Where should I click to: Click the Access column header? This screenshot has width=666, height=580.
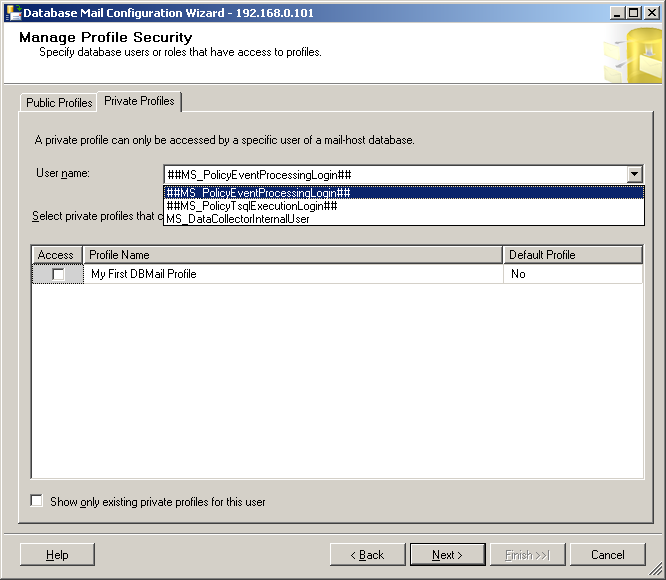coord(57,255)
